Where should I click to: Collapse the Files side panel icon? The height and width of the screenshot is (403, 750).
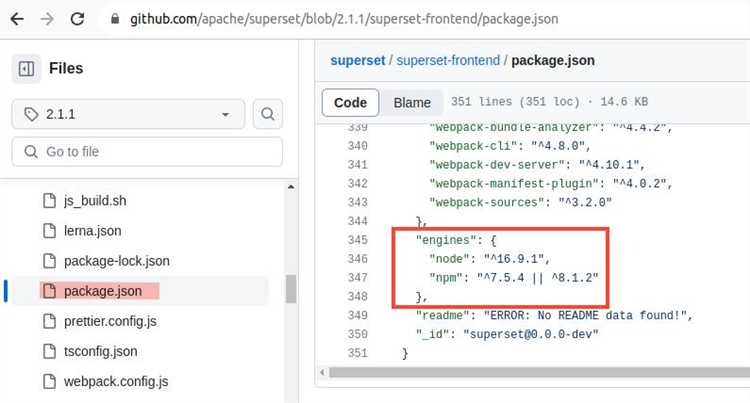coord(26,68)
